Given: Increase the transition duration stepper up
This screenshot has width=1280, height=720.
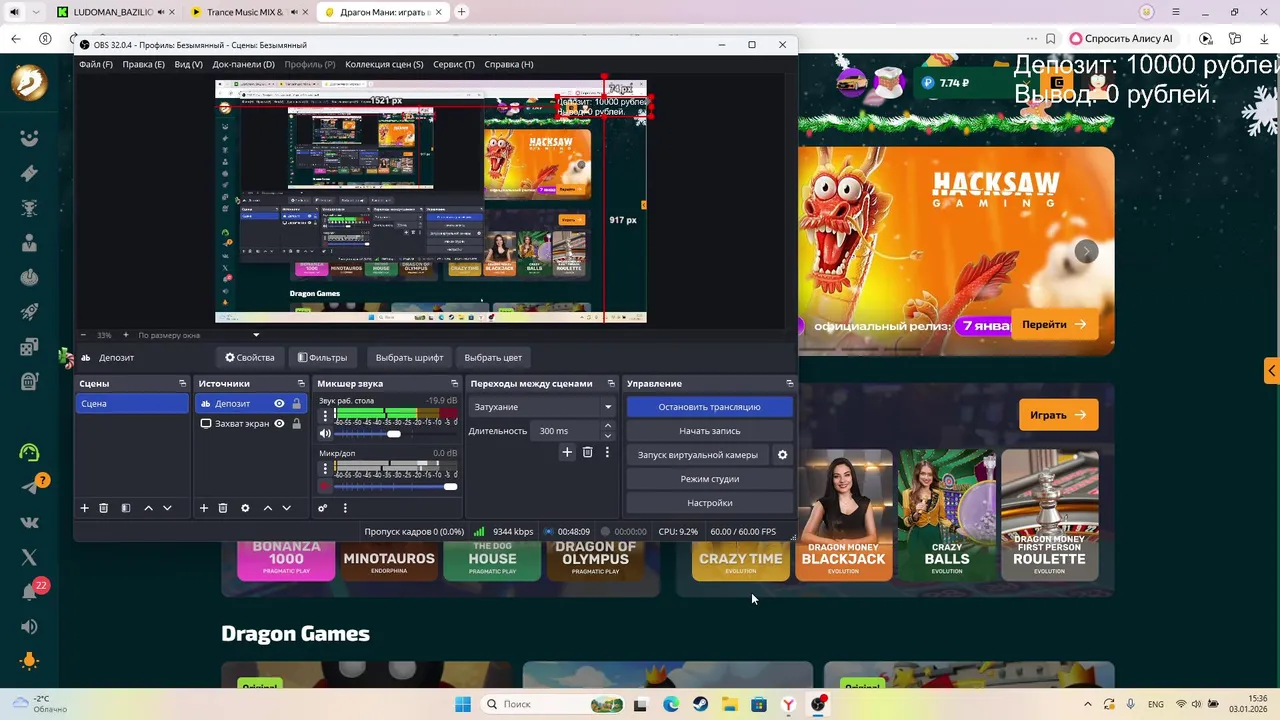Looking at the screenshot, I should pyautogui.click(x=607, y=426).
